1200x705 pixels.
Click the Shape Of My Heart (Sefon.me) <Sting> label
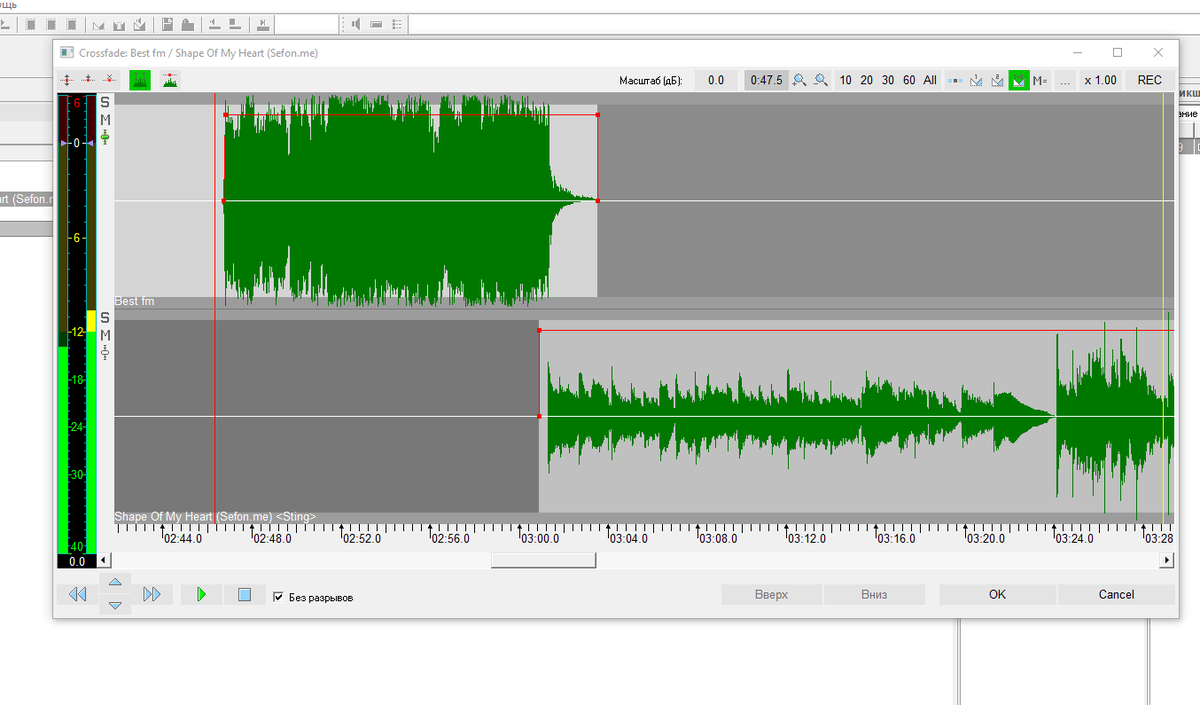215,516
